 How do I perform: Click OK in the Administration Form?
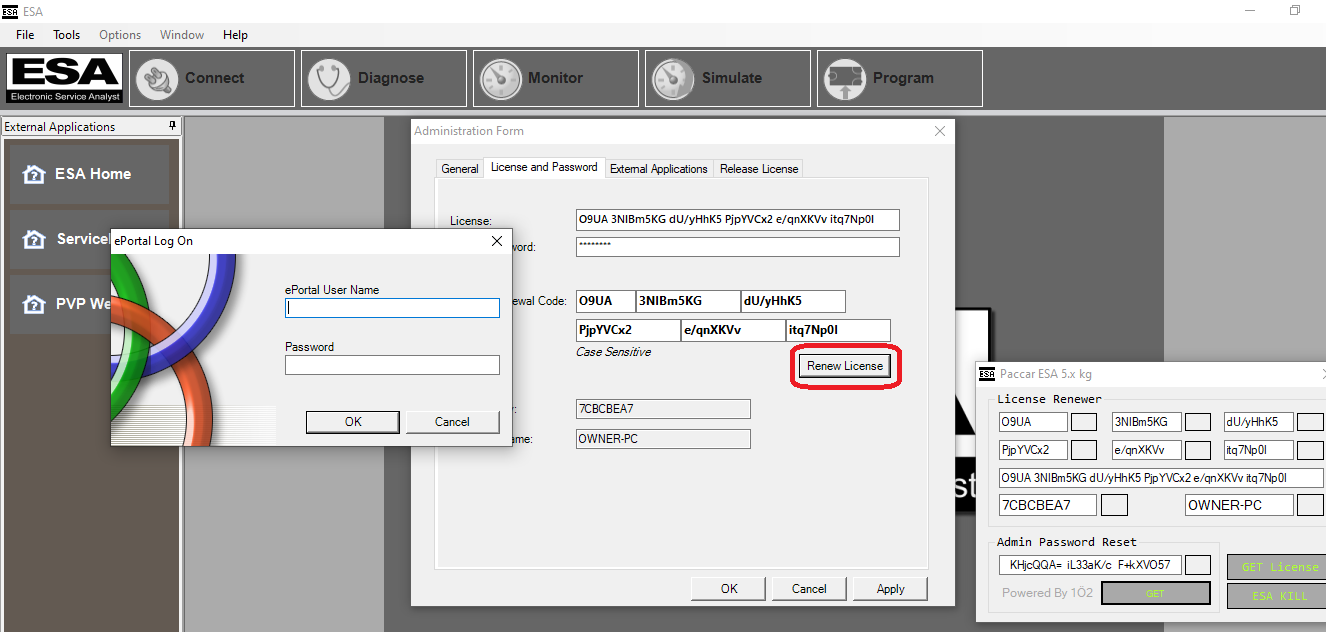coord(729,589)
